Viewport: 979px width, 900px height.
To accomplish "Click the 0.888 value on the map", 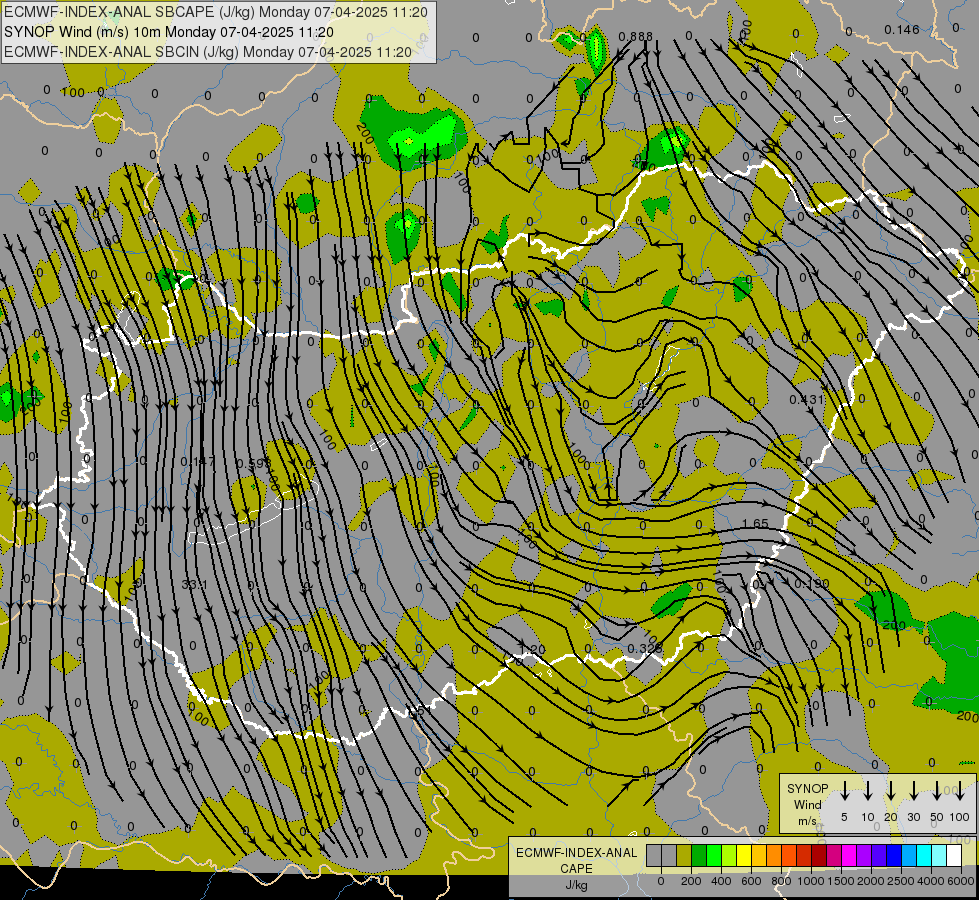I will point(635,37).
